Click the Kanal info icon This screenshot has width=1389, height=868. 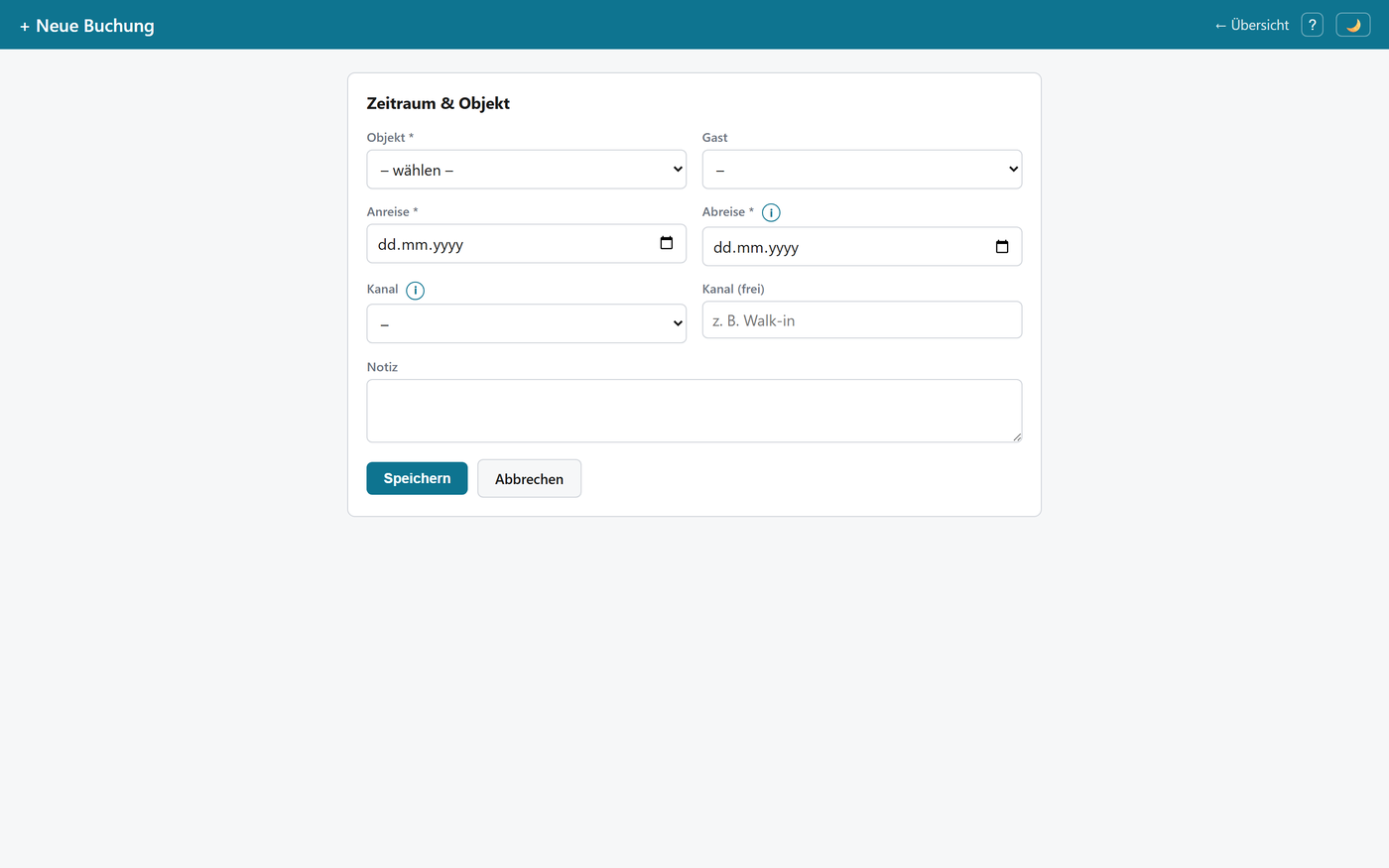click(x=415, y=291)
